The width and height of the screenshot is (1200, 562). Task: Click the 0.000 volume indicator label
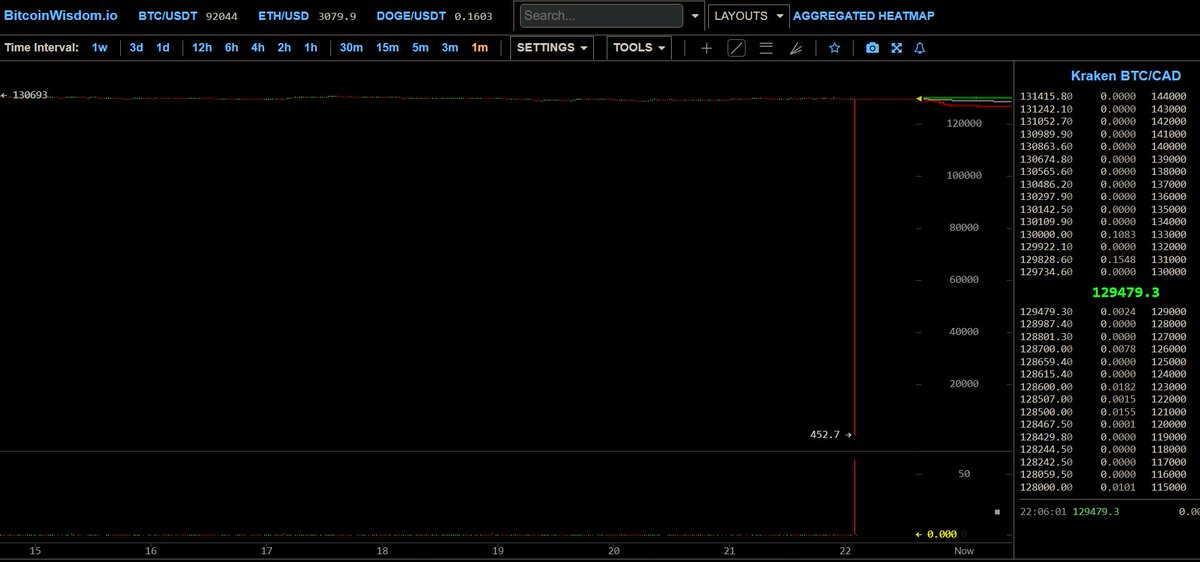[942, 534]
